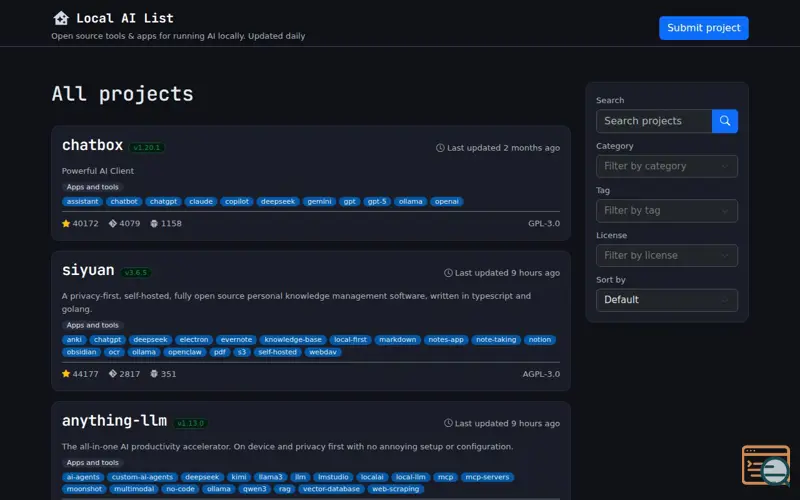Click the AGPL-3.0 license text
Viewport: 800px width, 500px height.
(541, 374)
